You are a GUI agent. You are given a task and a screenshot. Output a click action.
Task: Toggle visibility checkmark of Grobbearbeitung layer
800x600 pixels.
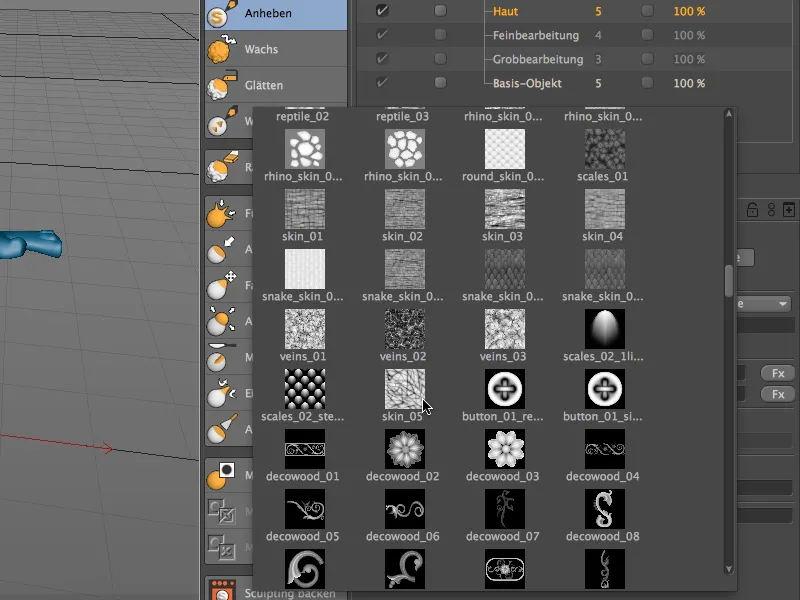click(382, 59)
